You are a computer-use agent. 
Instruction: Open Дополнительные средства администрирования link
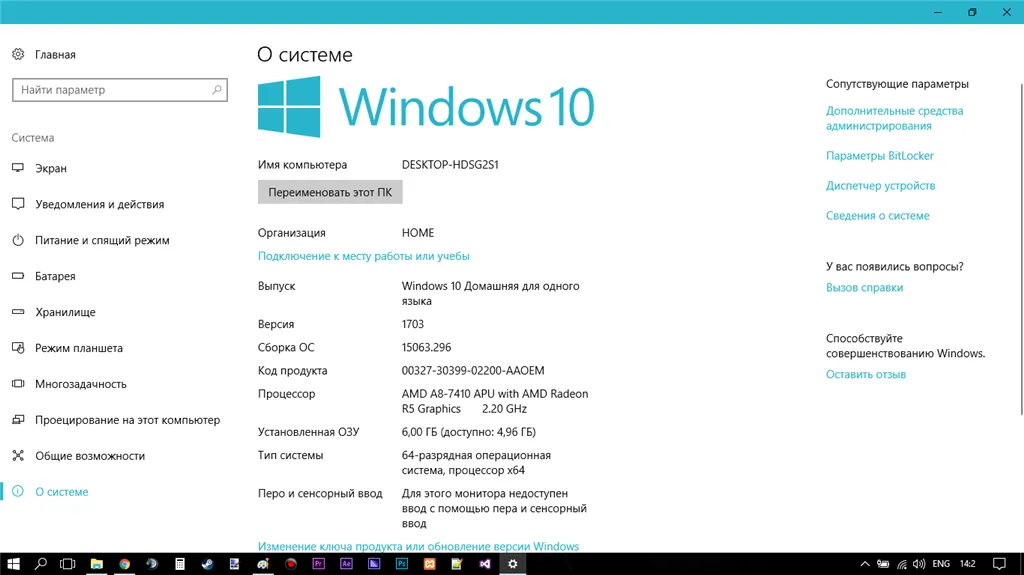point(894,118)
